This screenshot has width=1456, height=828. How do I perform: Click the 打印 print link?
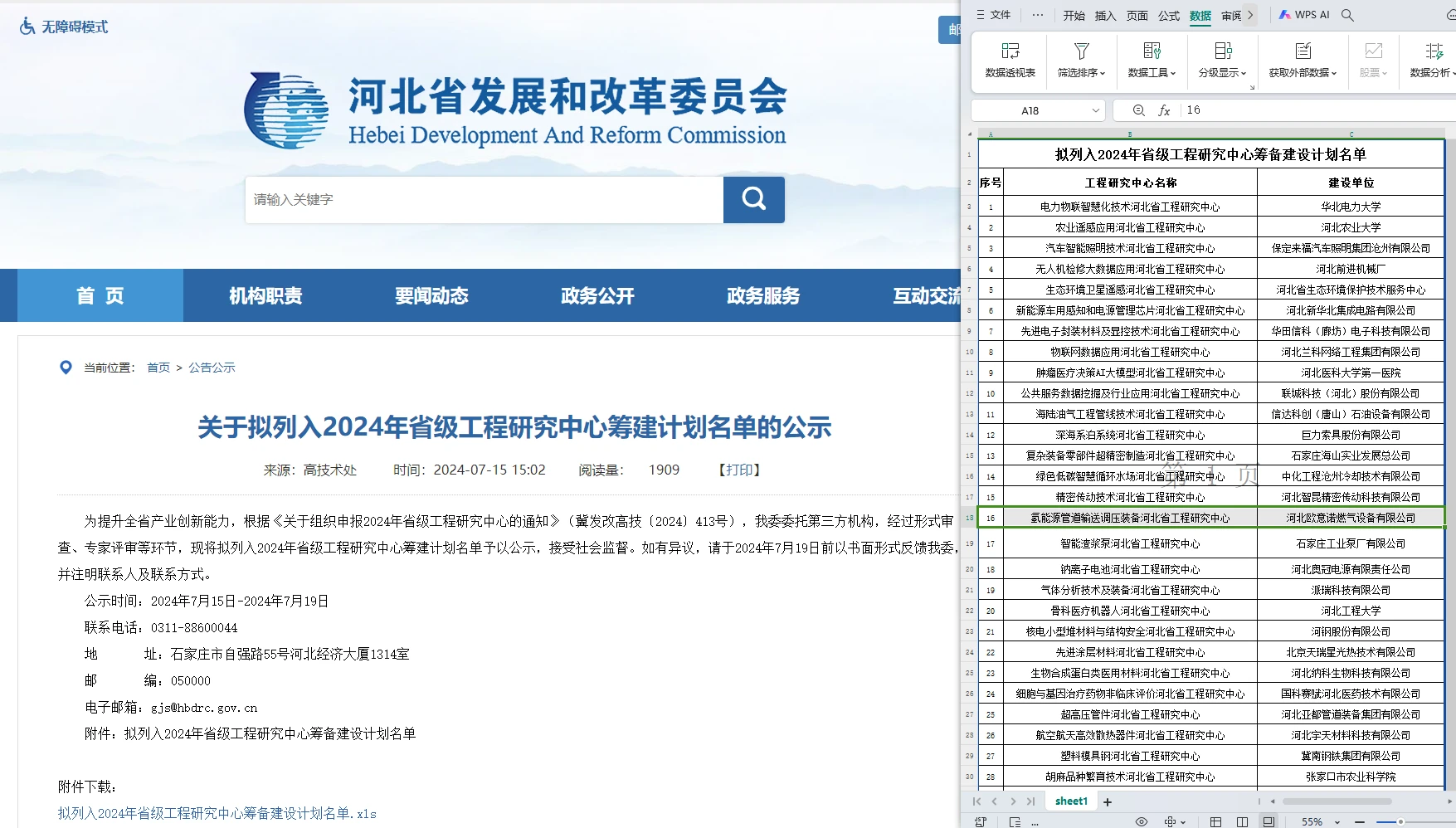[739, 470]
